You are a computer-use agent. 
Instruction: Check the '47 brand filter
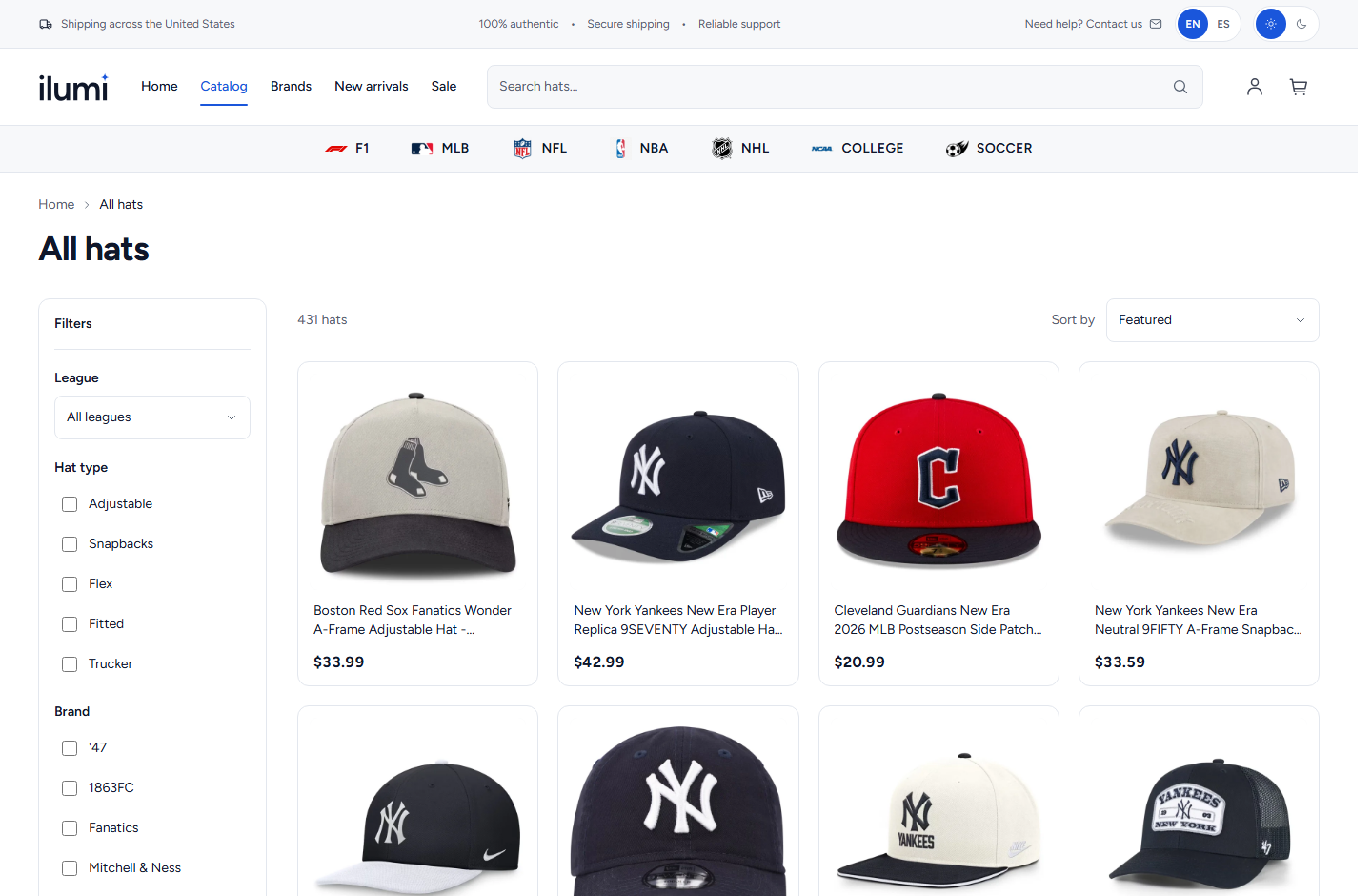coord(70,748)
